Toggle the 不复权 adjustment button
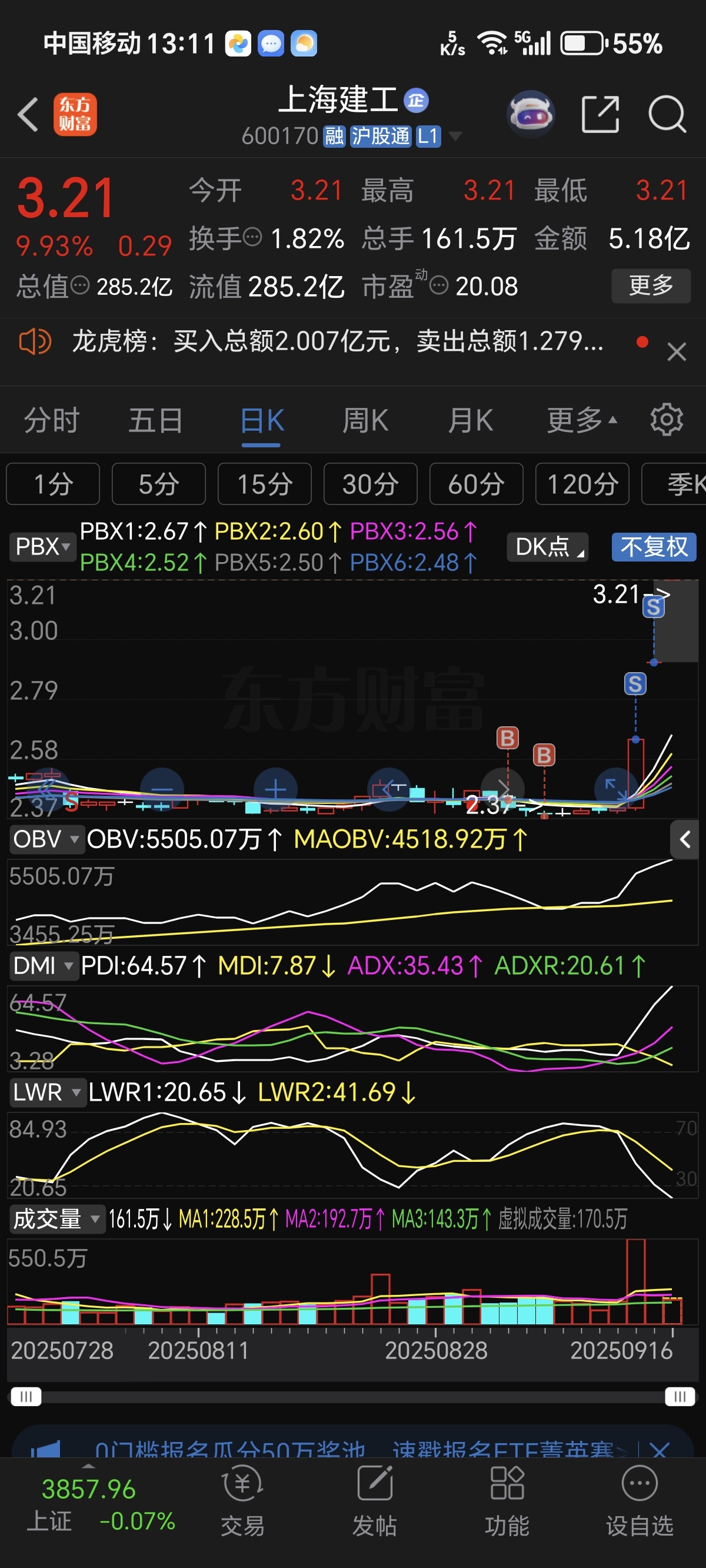Screen dimensions: 706x1568 654,547
